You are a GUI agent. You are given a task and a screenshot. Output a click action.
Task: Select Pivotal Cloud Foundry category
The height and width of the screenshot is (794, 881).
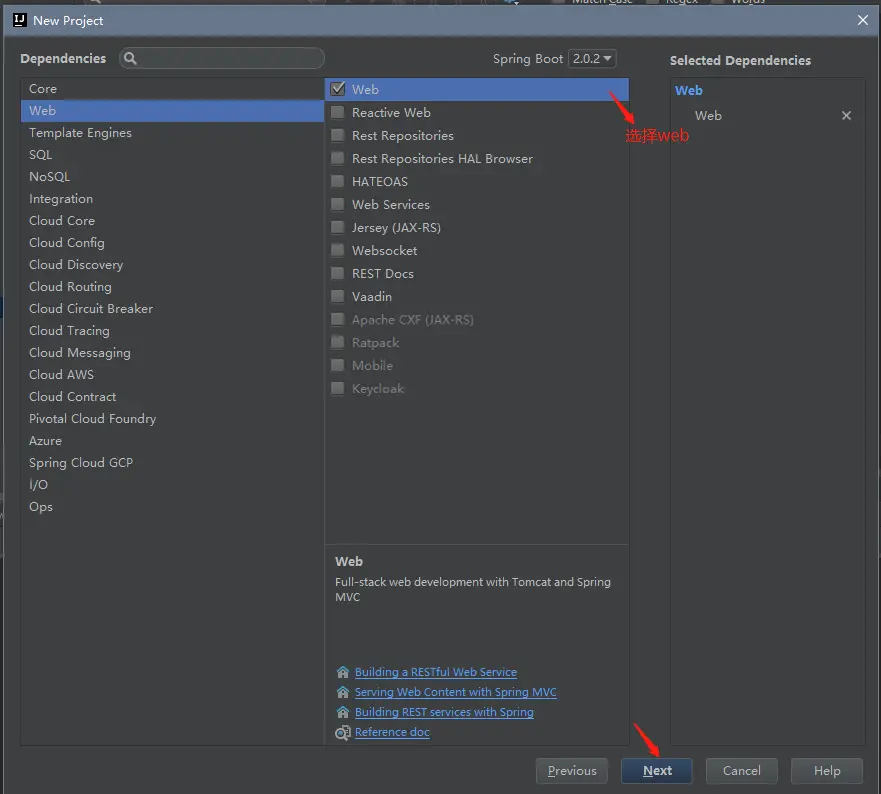pyautogui.click(x=172, y=419)
